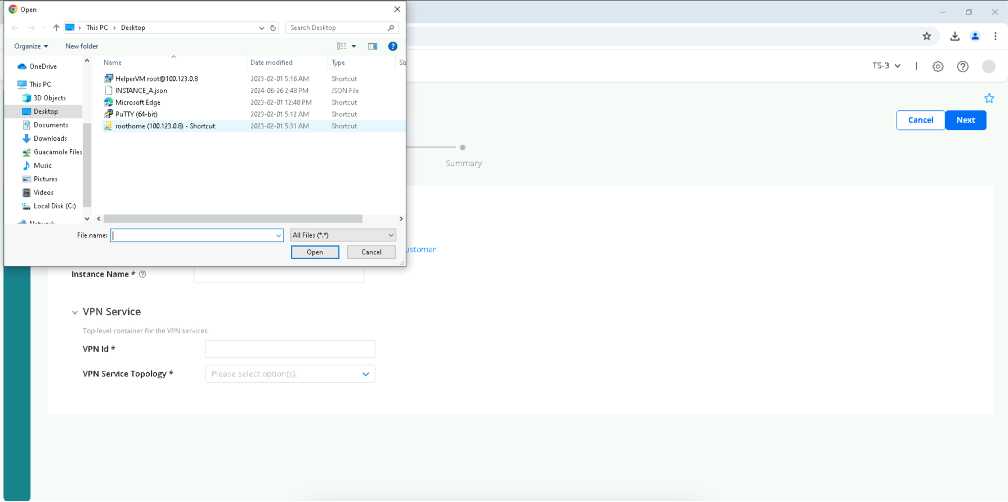Collapse the VPN Service section
1008x502 pixels.
(x=75, y=312)
